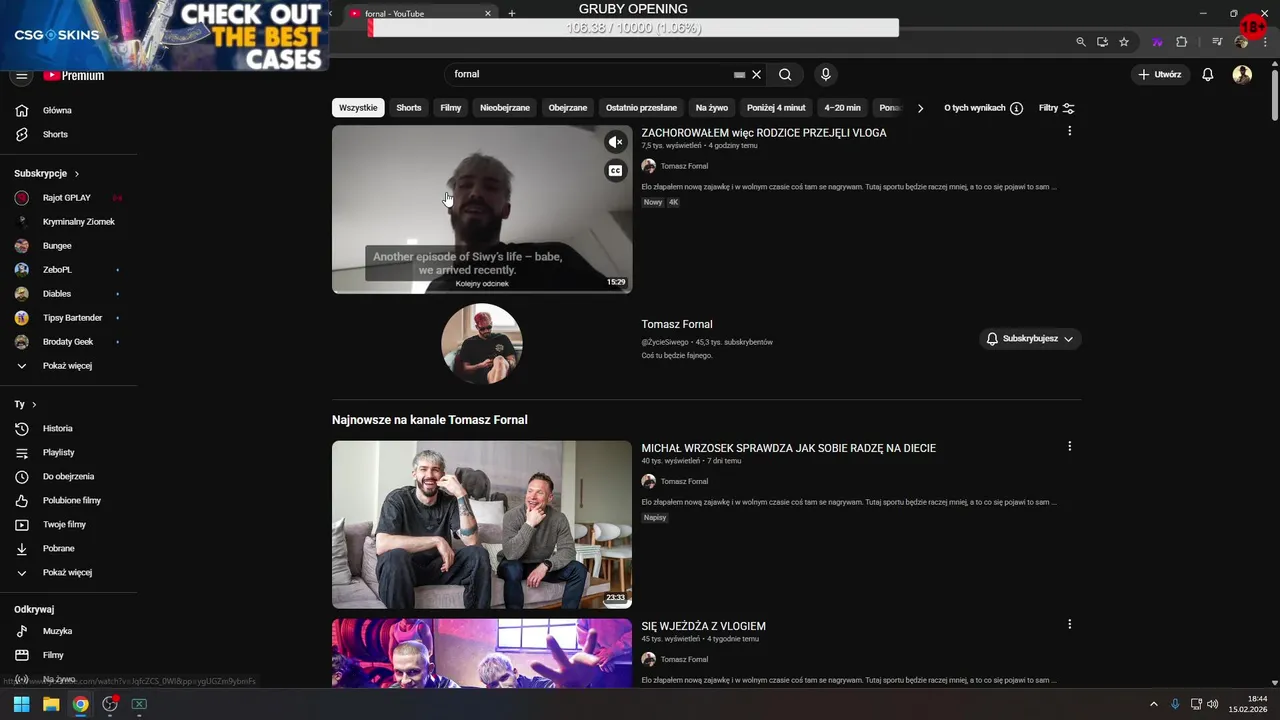
Task: Select the Nieobejrzane filter chip
Action: point(505,108)
